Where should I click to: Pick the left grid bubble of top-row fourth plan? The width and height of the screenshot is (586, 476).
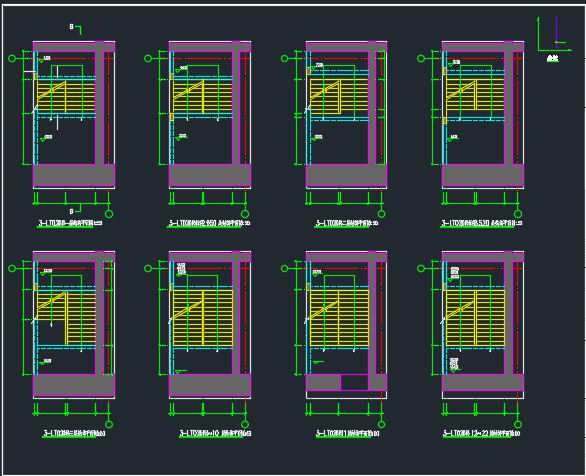421,59
